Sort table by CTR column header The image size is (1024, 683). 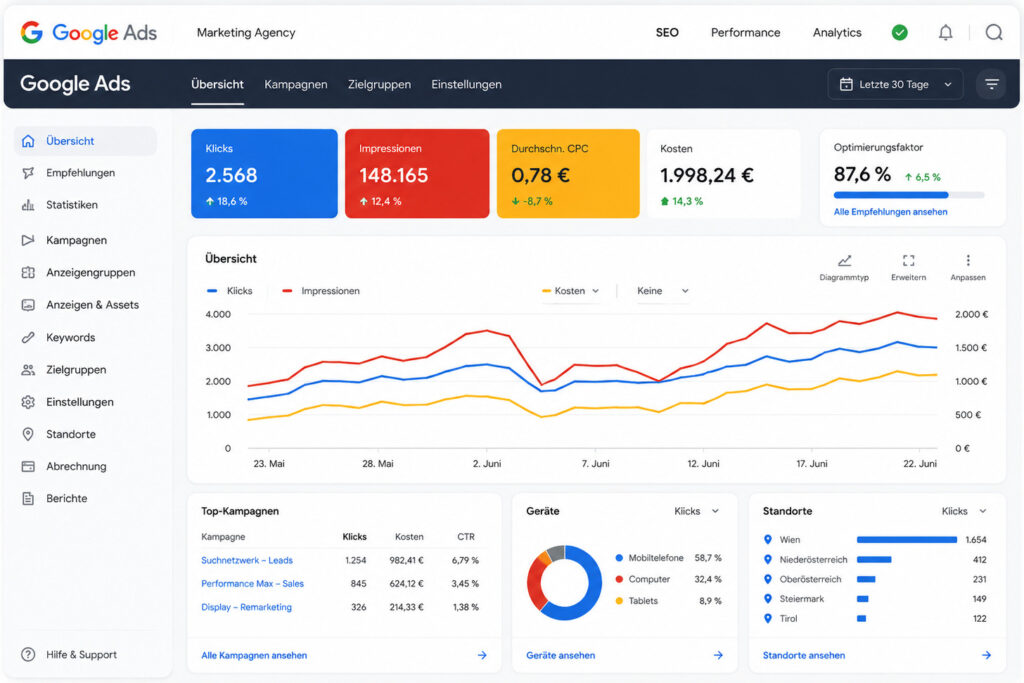pos(466,537)
